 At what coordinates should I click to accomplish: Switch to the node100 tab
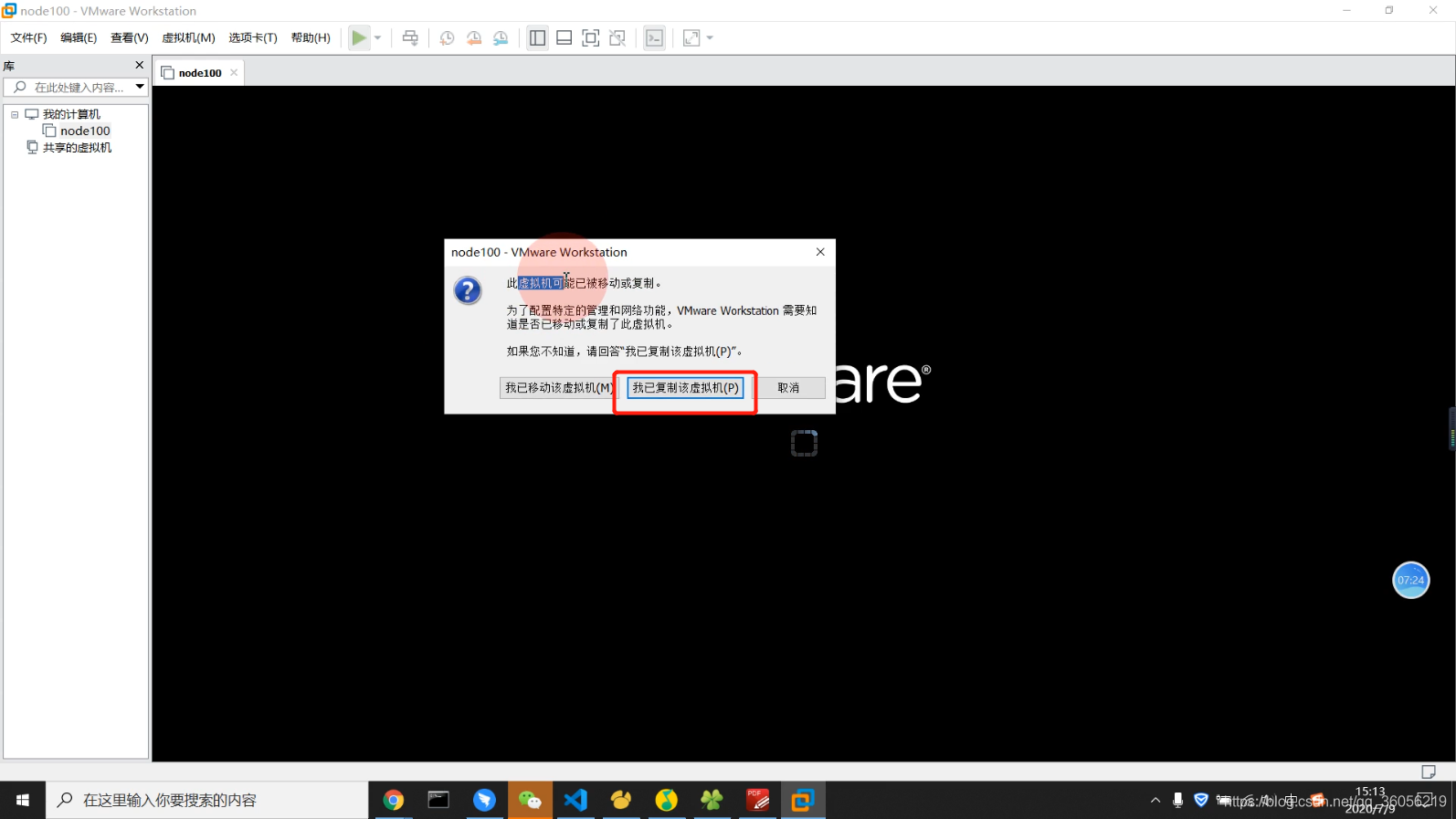200,73
